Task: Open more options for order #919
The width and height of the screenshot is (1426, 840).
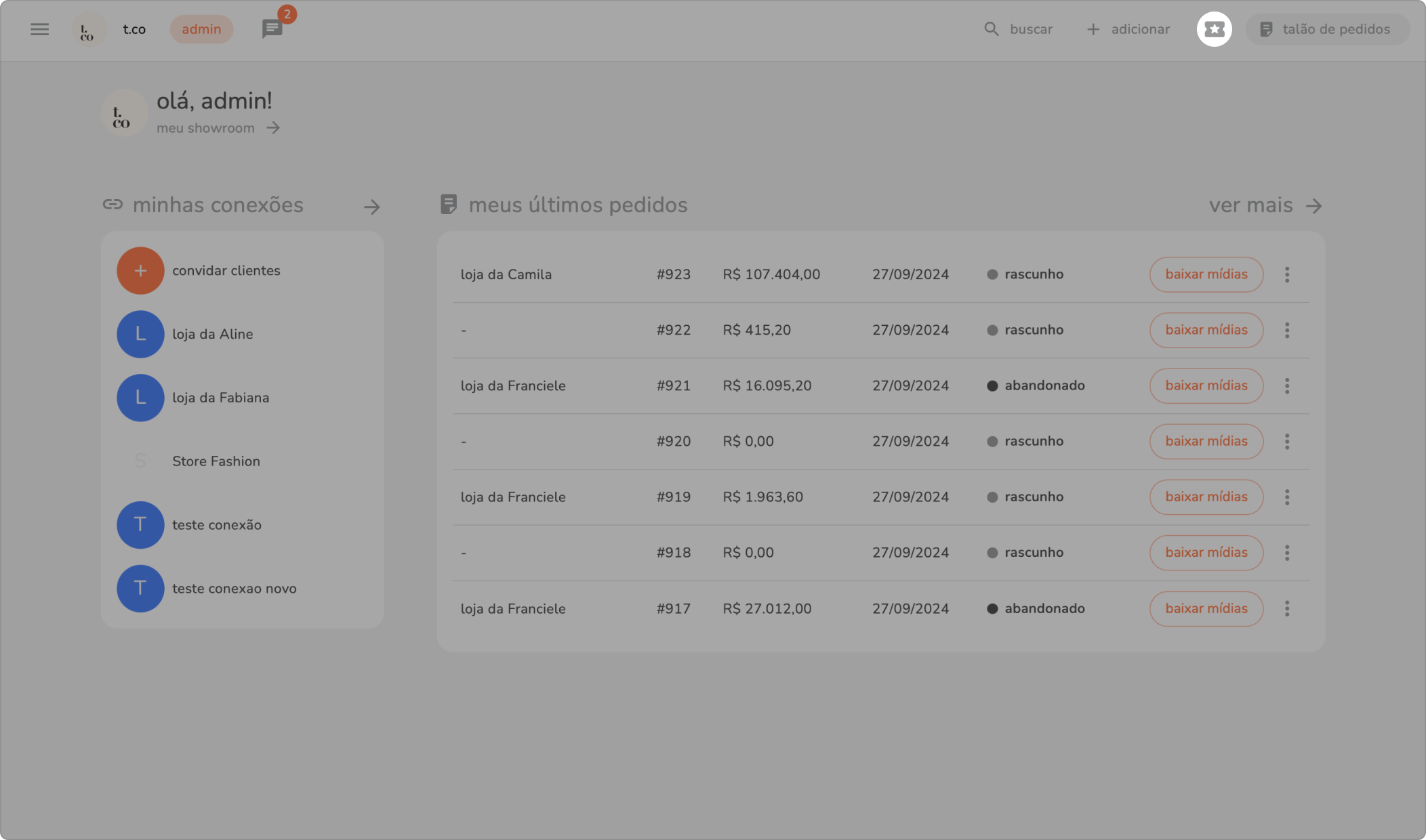Action: coord(1286,497)
